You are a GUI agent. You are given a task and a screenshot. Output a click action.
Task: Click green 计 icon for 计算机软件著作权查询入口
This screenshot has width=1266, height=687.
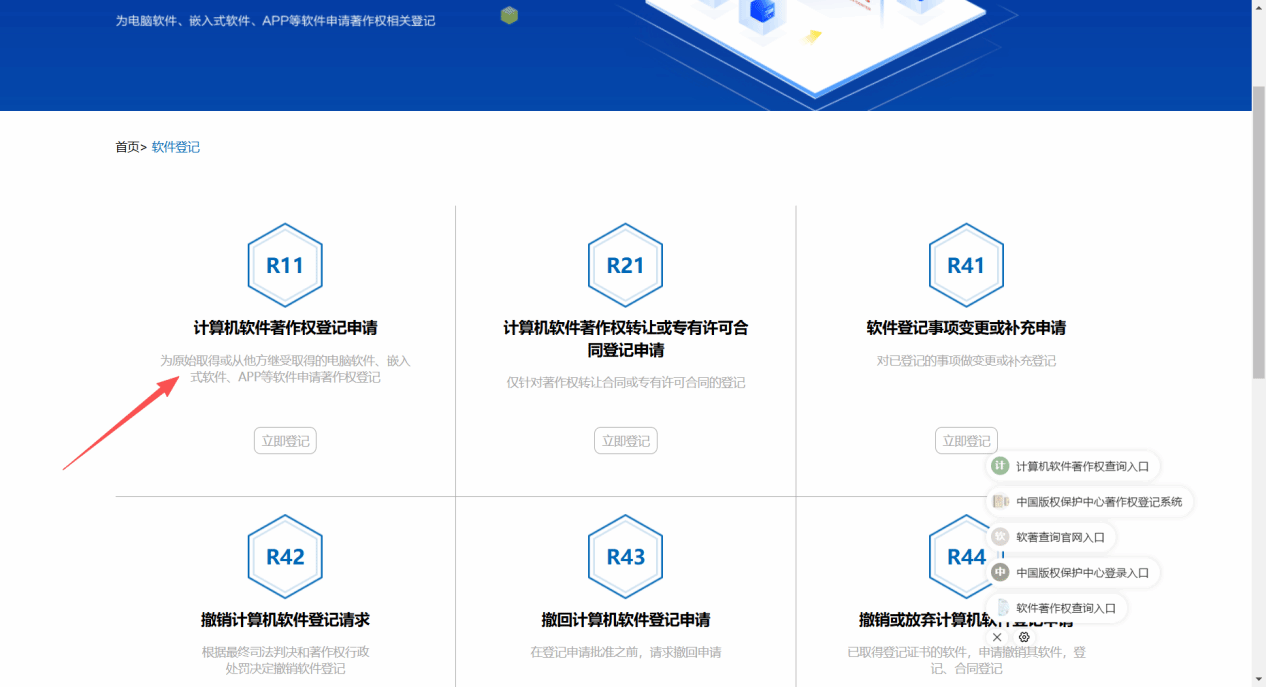point(999,466)
